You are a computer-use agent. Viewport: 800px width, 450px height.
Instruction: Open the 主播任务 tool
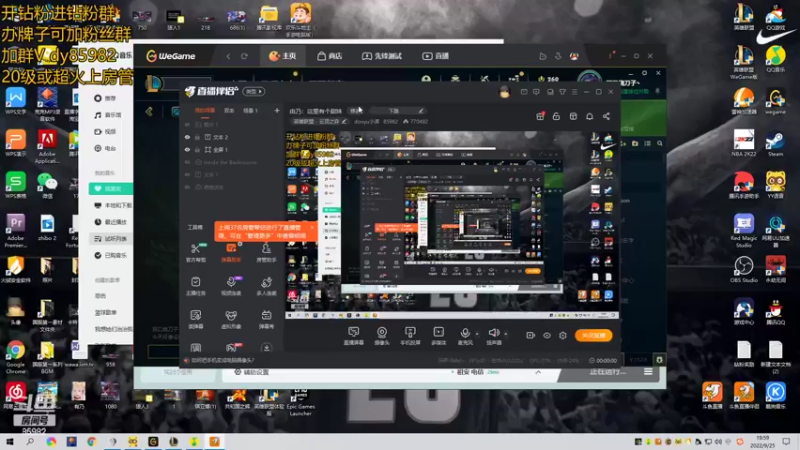coord(195,286)
